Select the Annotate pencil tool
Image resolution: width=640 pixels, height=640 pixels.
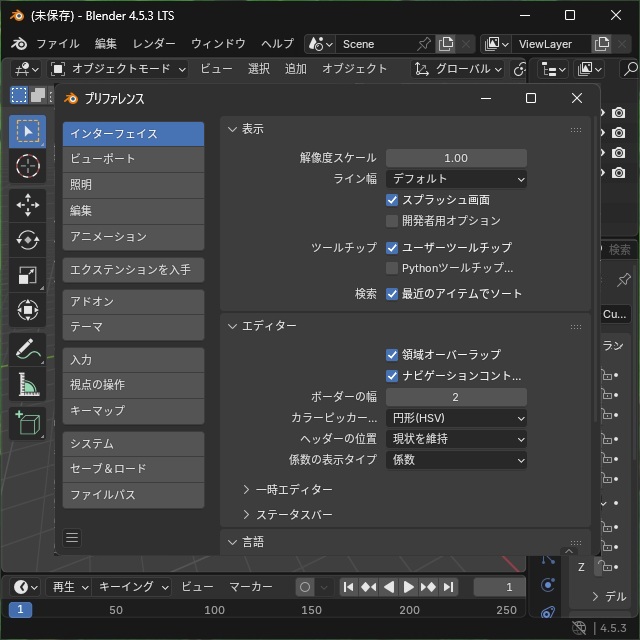tap(27, 349)
